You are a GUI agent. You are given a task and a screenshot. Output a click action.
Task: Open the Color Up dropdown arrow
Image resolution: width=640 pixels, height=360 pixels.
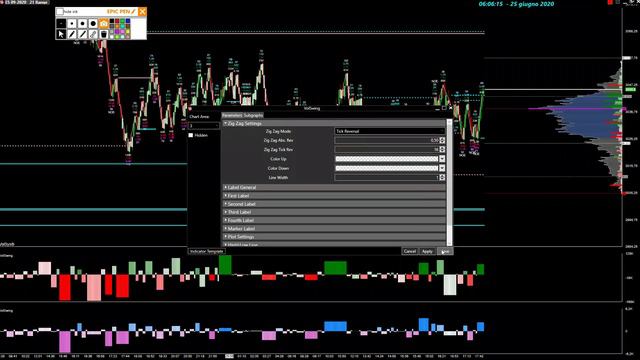coord(442,159)
